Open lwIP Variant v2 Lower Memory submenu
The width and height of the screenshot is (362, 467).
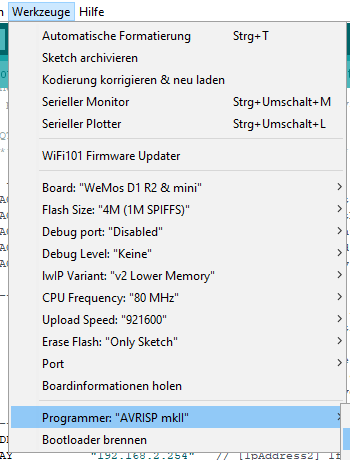177,276
